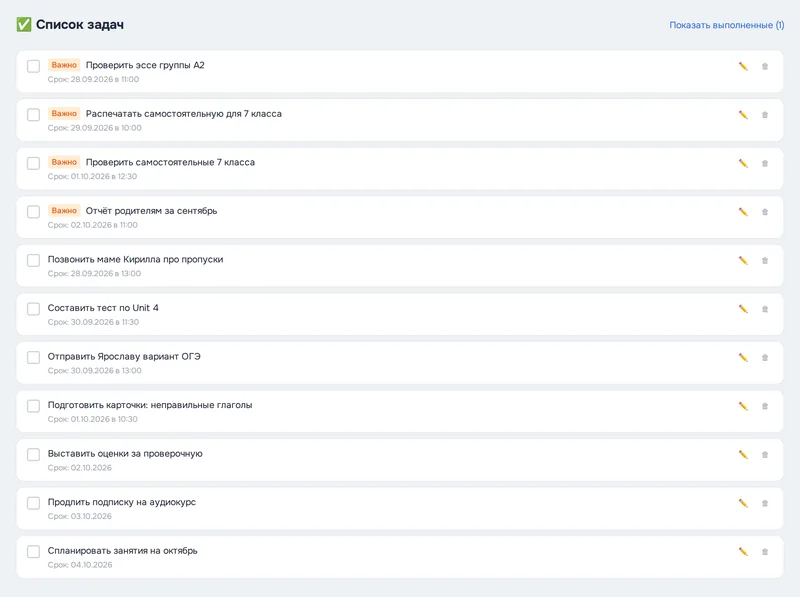This screenshot has height=597, width=800.
Task: Tick Спланировать занятия на октябрь checkbox
Action: point(33,552)
